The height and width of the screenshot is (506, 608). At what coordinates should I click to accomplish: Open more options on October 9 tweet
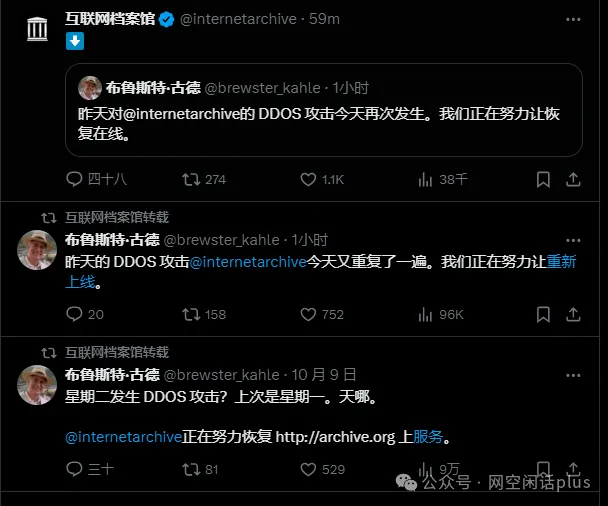pos(573,375)
